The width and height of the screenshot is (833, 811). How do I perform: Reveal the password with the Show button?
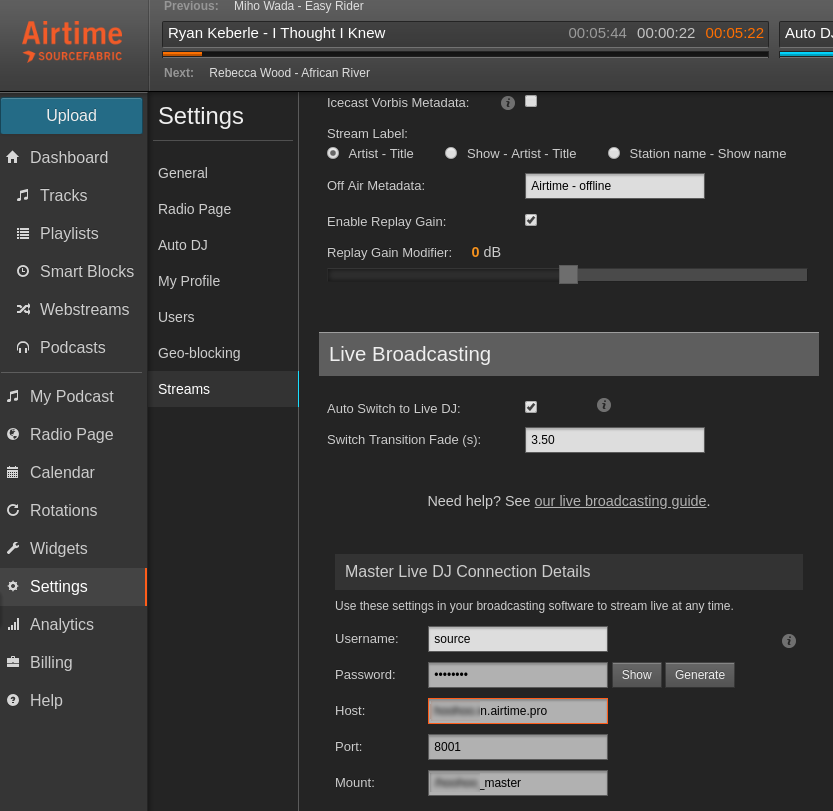tap(636, 674)
